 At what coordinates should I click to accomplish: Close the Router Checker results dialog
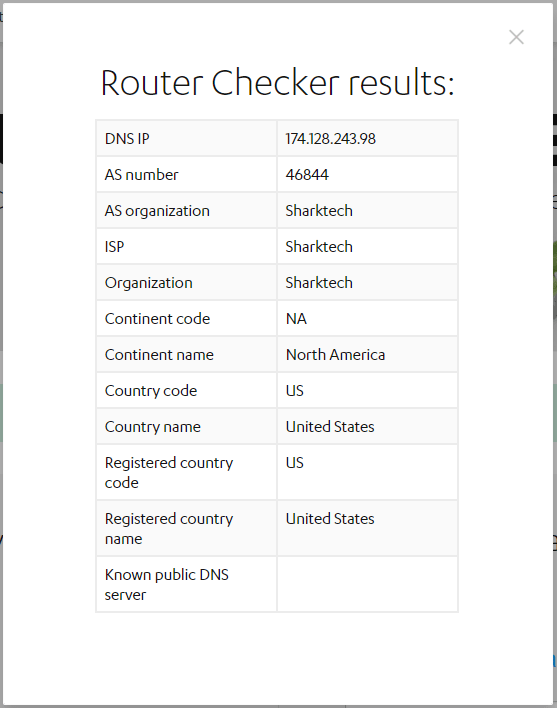[x=516, y=37]
